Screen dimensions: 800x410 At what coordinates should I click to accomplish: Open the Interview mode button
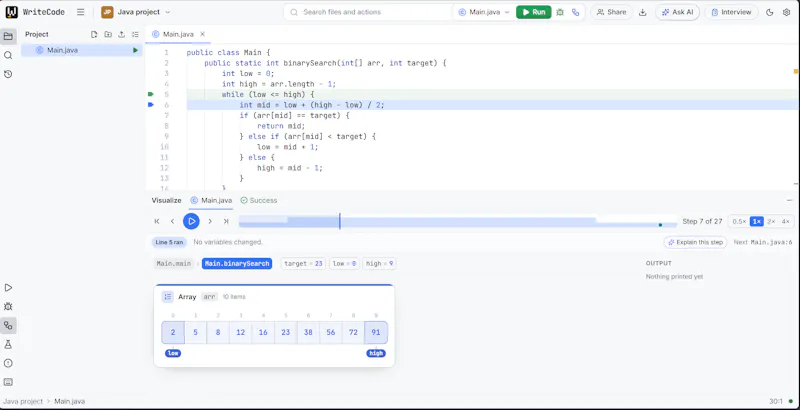(731, 12)
